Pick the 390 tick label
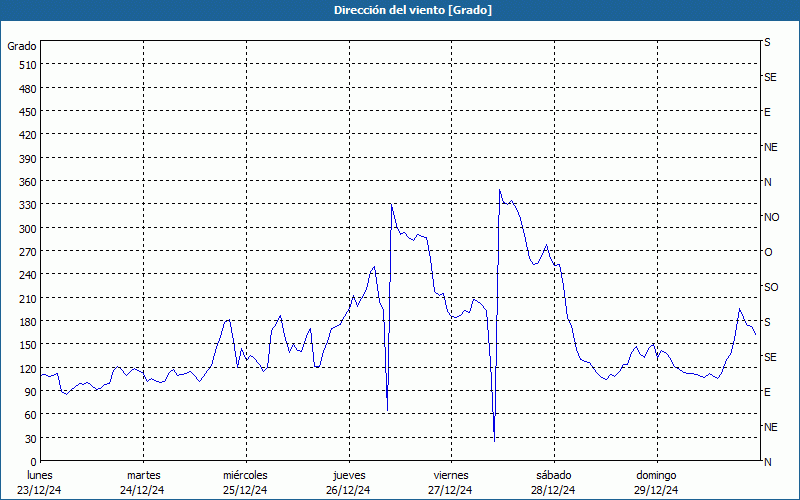 tap(28, 159)
